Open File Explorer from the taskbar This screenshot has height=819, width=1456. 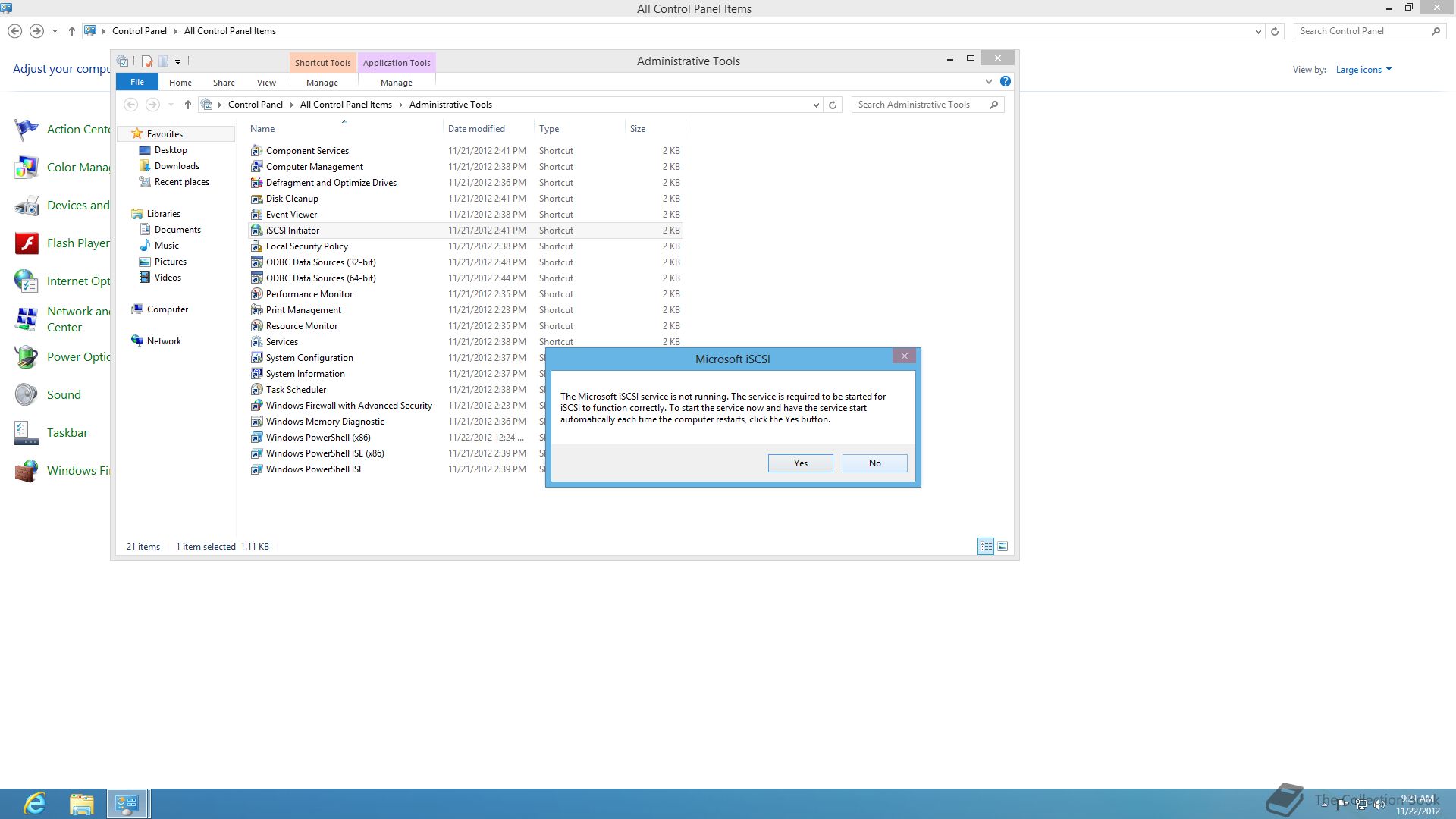[81, 804]
